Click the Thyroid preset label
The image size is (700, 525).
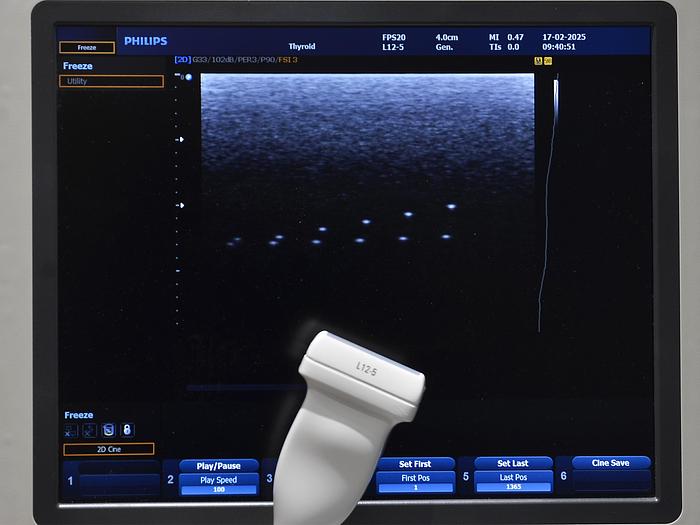[x=302, y=46]
